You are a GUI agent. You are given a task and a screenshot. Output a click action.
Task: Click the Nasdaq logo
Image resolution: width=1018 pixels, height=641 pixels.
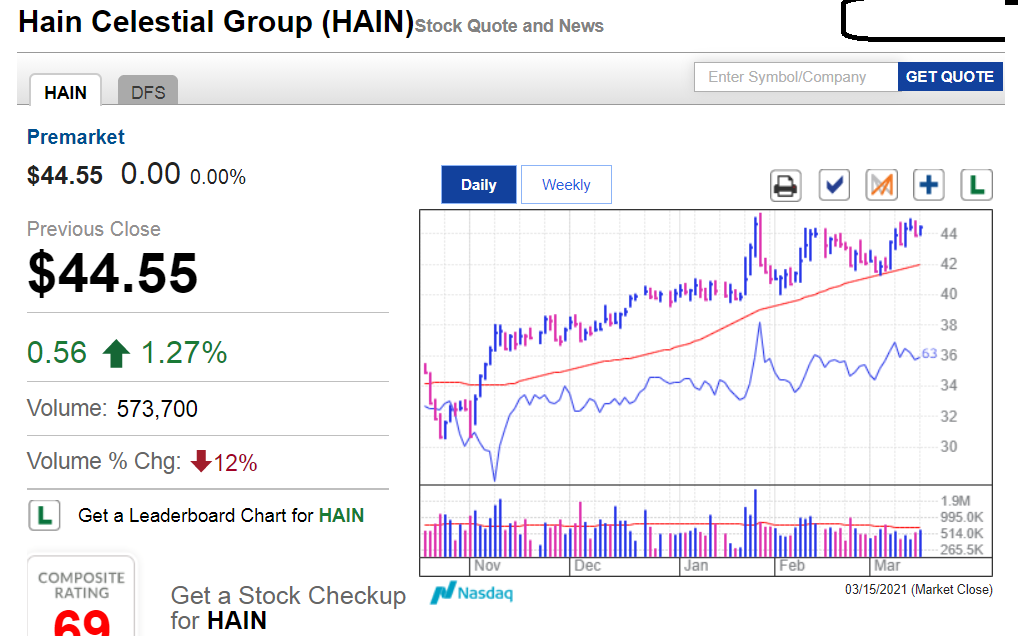point(472,593)
